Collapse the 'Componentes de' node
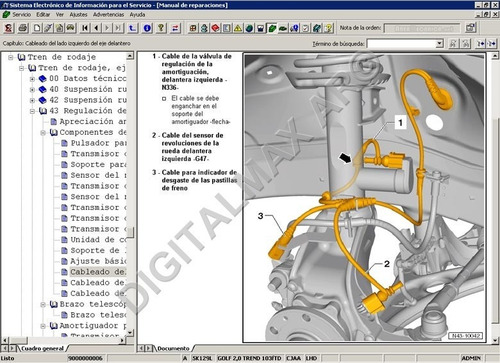The width and height of the screenshot is (500, 363). 43,133
